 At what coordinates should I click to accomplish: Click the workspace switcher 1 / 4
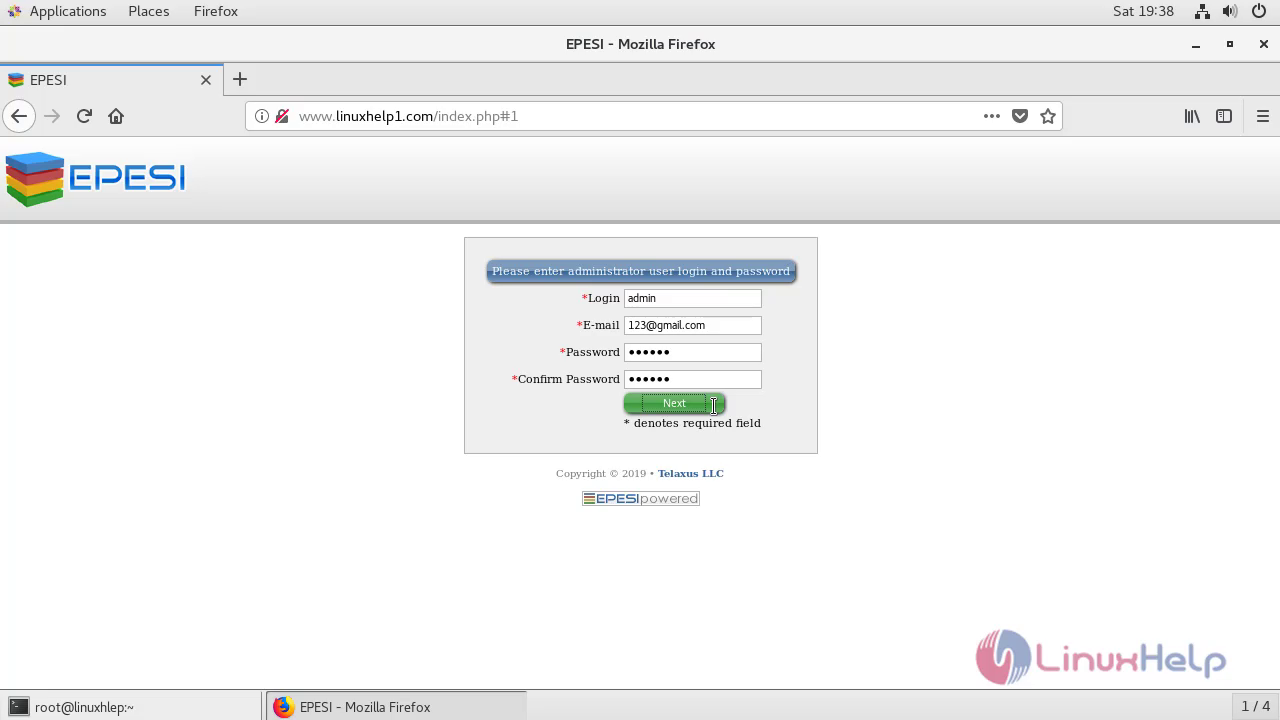tap(1255, 706)
